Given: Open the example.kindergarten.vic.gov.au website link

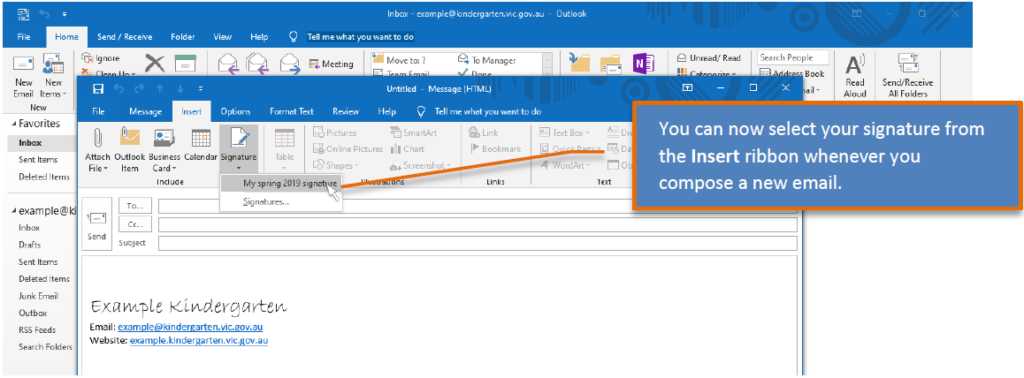Looking at the screenshot, I should 199,341.
